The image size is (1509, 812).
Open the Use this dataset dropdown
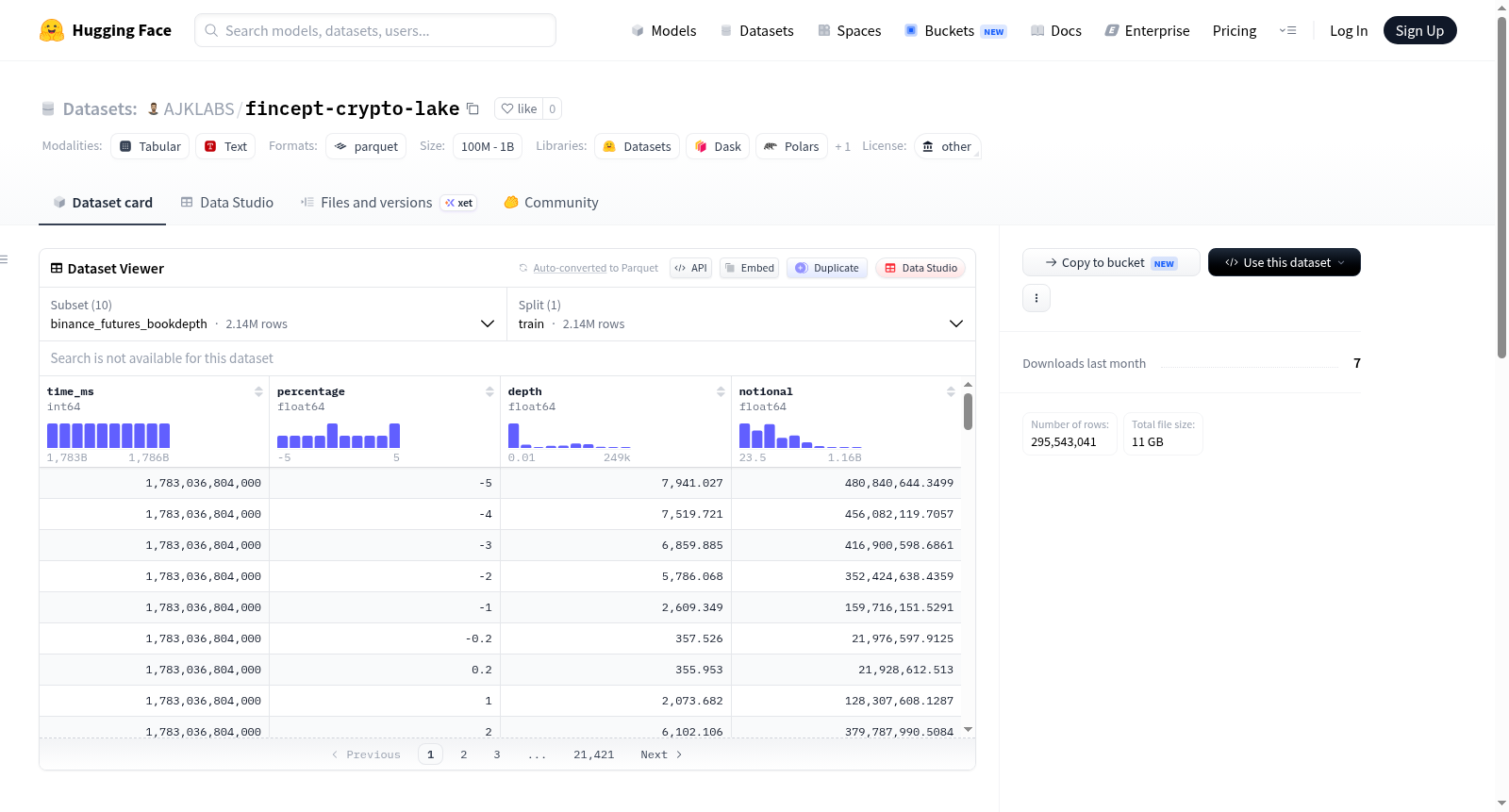pos(1285,262)
